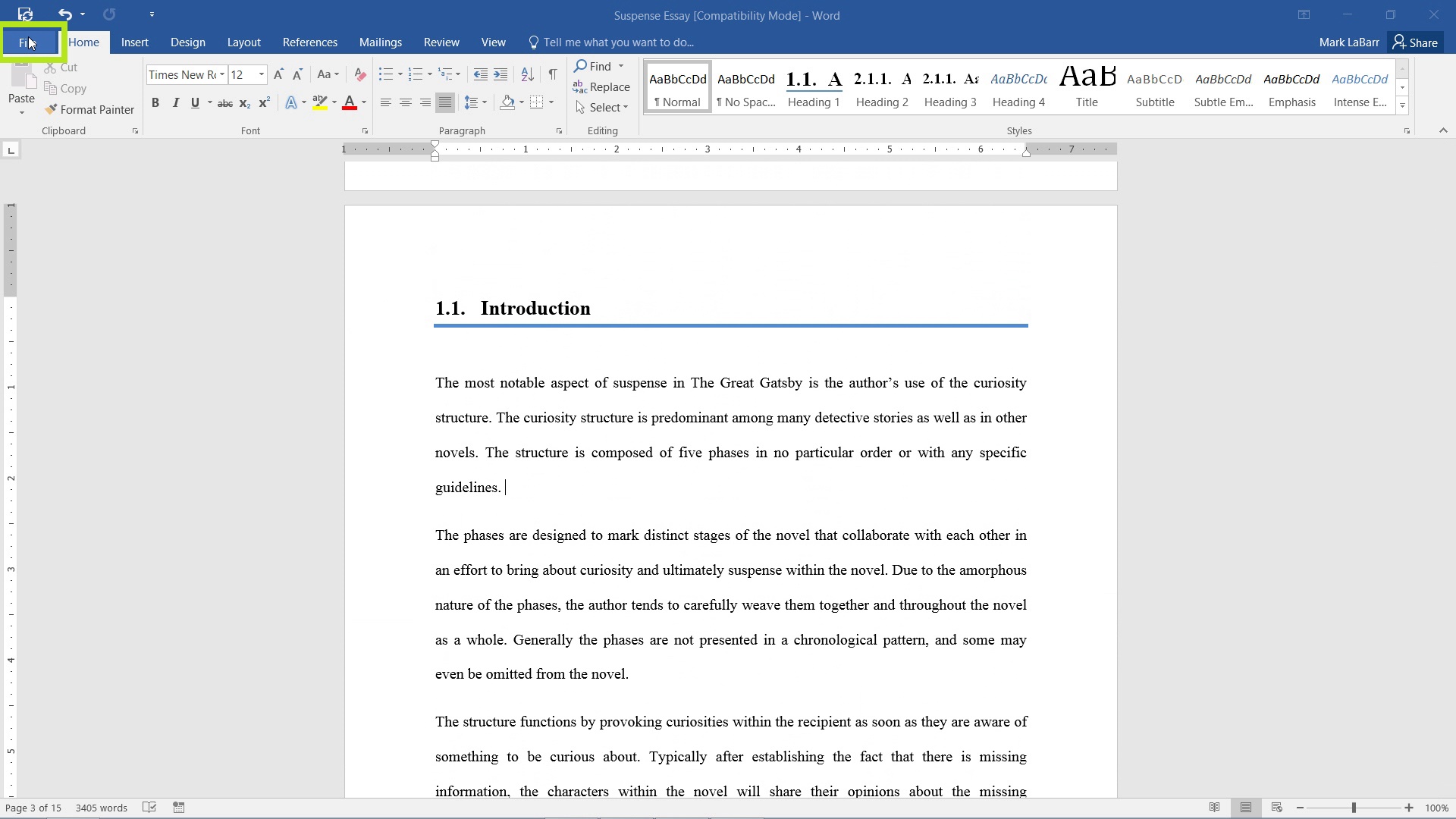
Task: Enable Italic text formatting
Action: tap(175, 103)
